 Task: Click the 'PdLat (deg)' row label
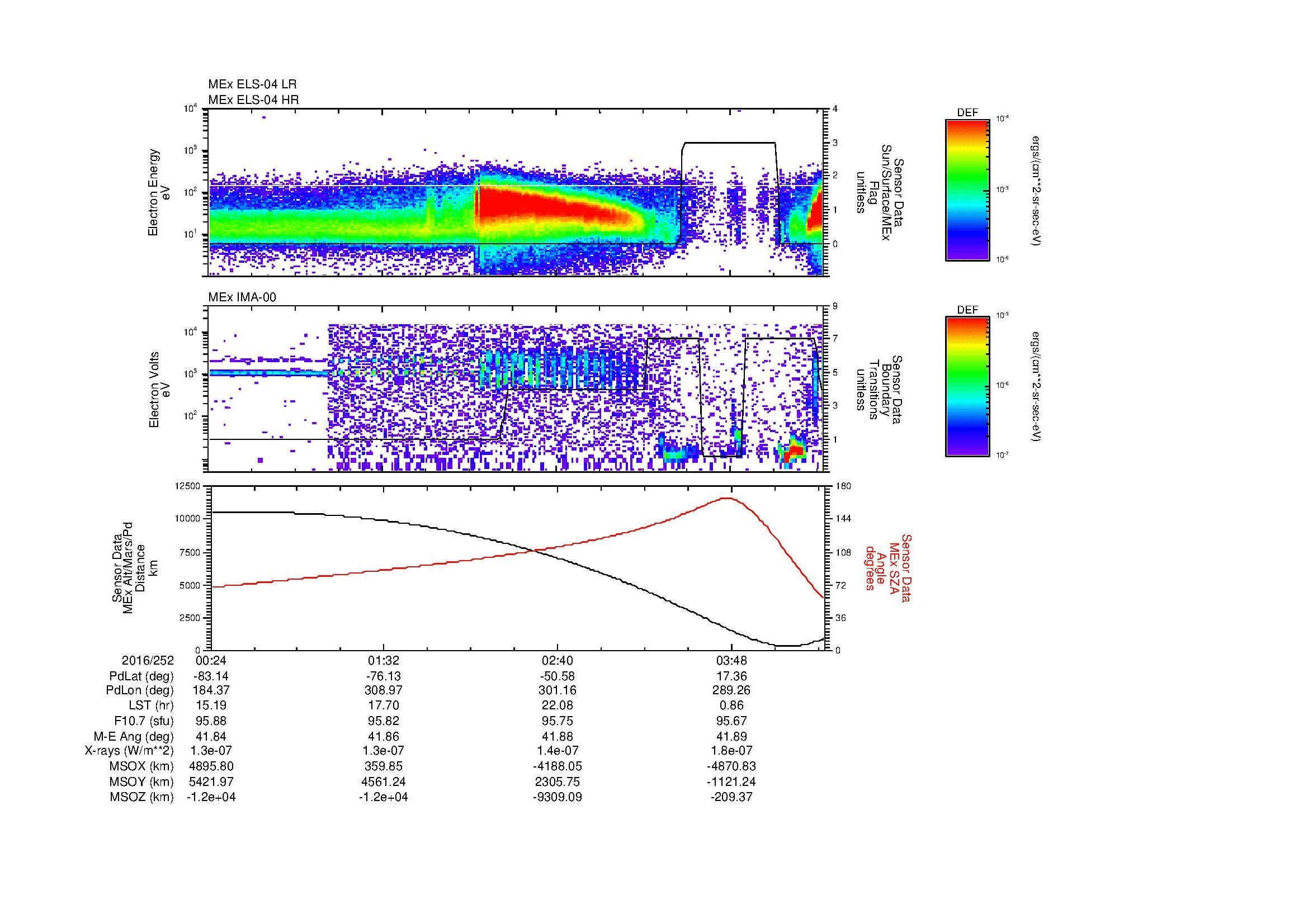point(141,676)
